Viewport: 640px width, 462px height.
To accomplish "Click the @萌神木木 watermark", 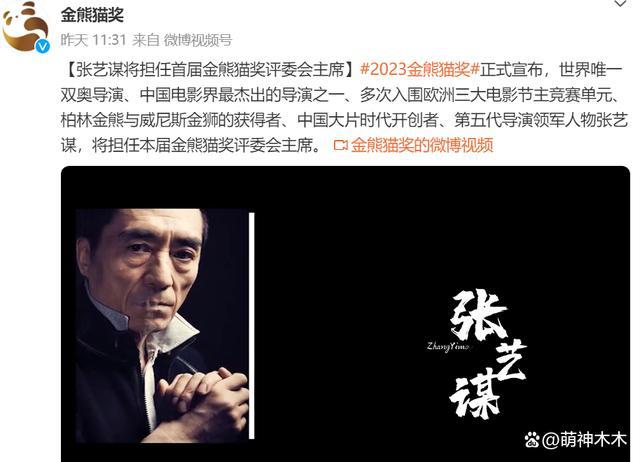I will coord(584,440).
